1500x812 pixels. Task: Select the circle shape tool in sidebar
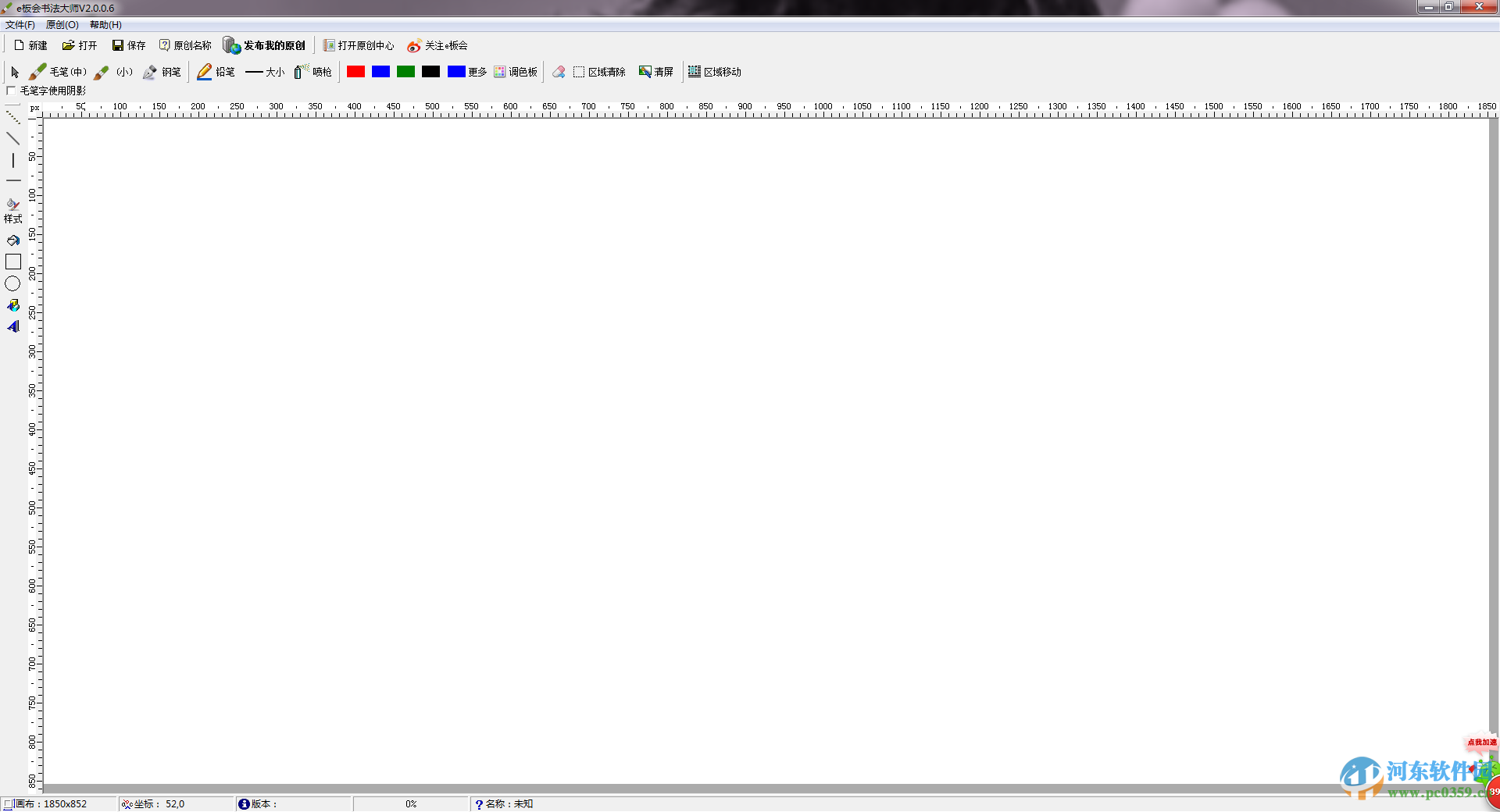[x=13, y=284]
